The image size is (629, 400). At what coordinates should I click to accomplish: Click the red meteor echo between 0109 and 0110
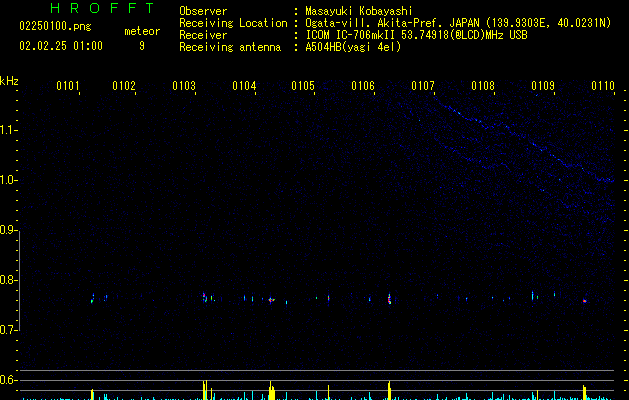[x=584, y=301]
